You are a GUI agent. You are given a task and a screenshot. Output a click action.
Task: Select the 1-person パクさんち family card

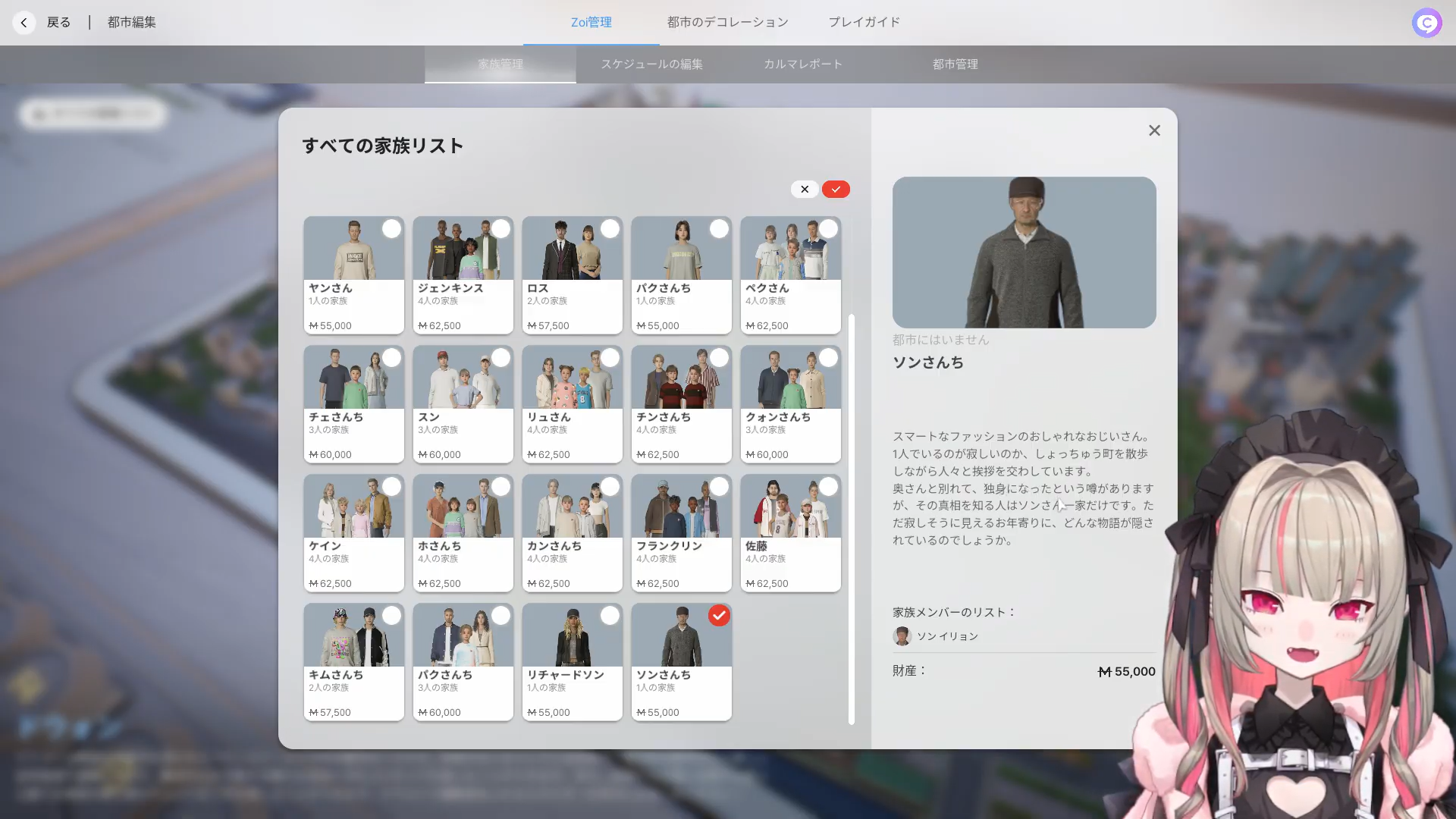tap(681, 275)
